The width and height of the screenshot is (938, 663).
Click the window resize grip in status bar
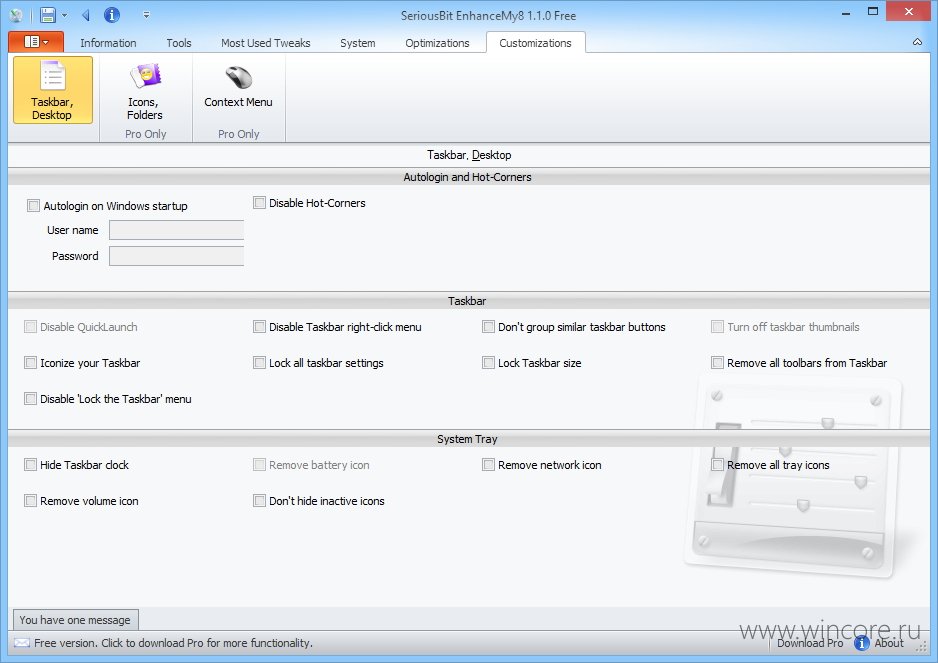pos(921,647)
